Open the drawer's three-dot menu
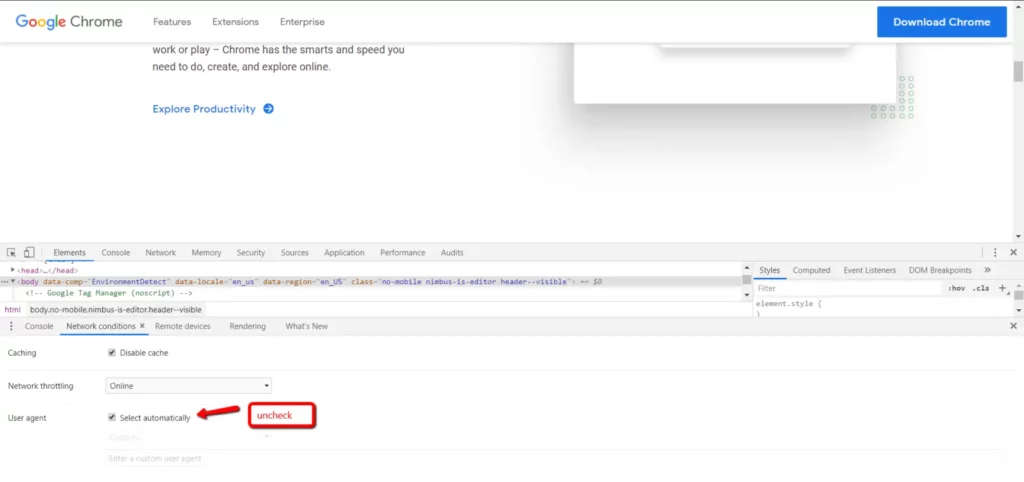This screenshot has width=1024, height=482. 10,326
